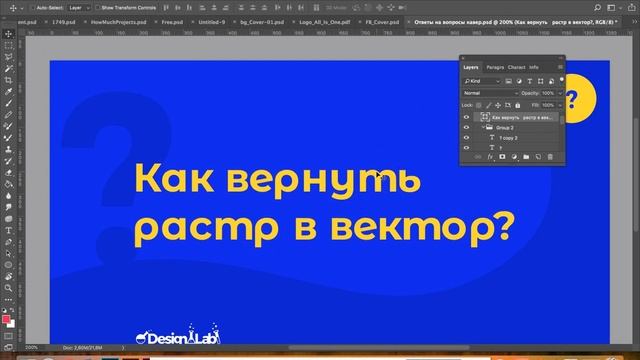Open the Layers panel menu
The height and width of the screenshot is (360, 640).
[x=560, y=67]
